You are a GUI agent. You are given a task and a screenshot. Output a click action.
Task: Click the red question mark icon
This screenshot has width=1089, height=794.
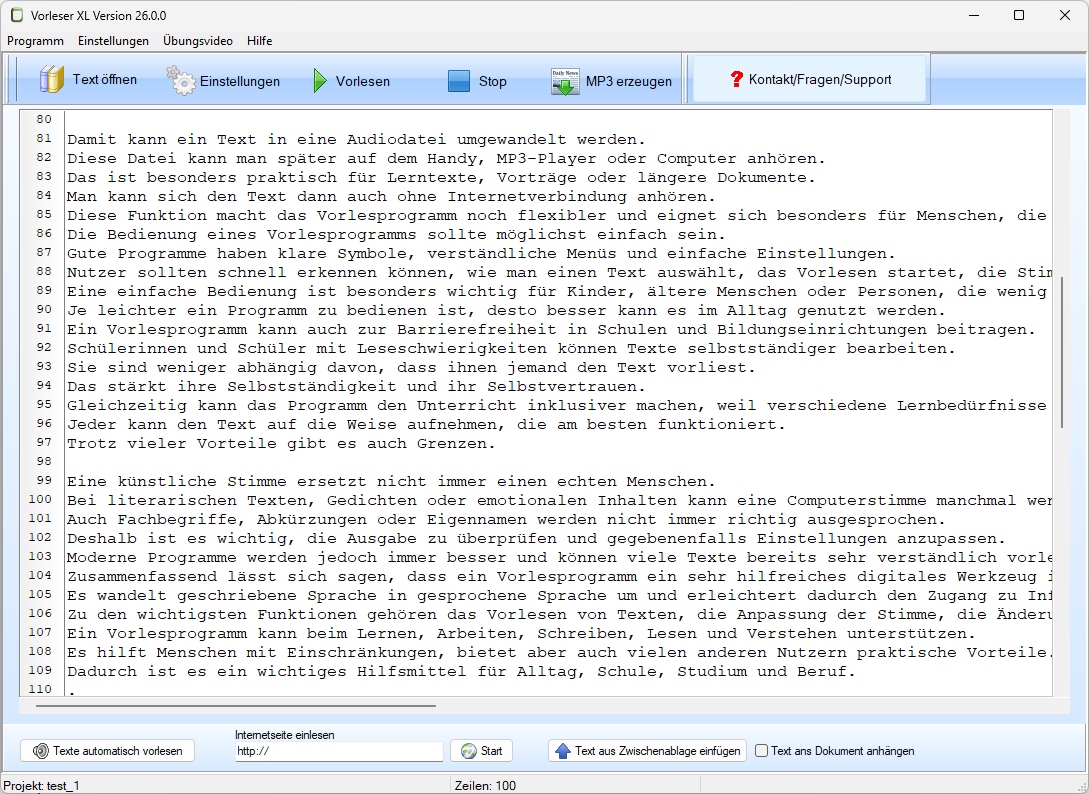737,79
